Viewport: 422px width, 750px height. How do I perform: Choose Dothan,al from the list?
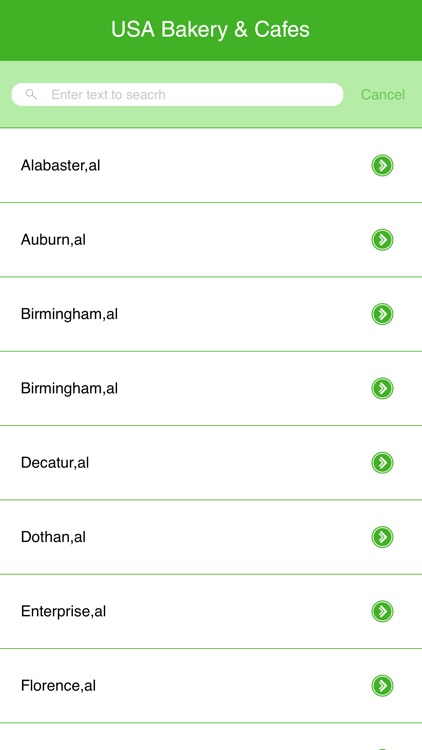click(x=211, y=537)
